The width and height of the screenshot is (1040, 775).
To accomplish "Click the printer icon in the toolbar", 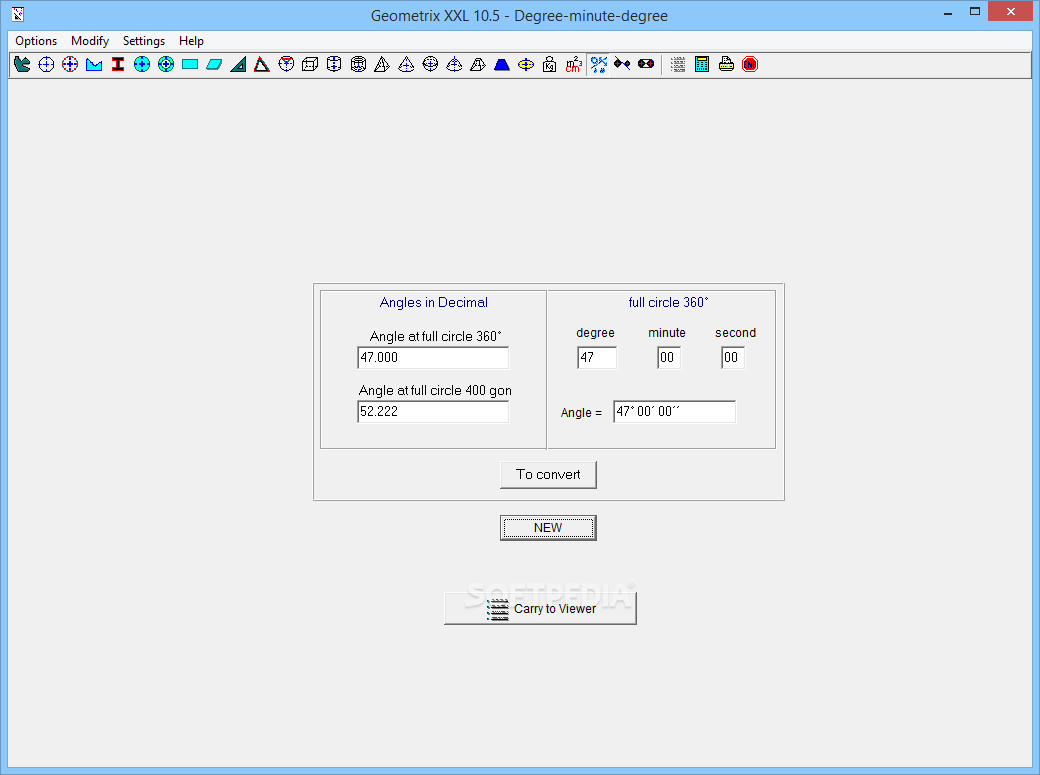I will point(726,64).
